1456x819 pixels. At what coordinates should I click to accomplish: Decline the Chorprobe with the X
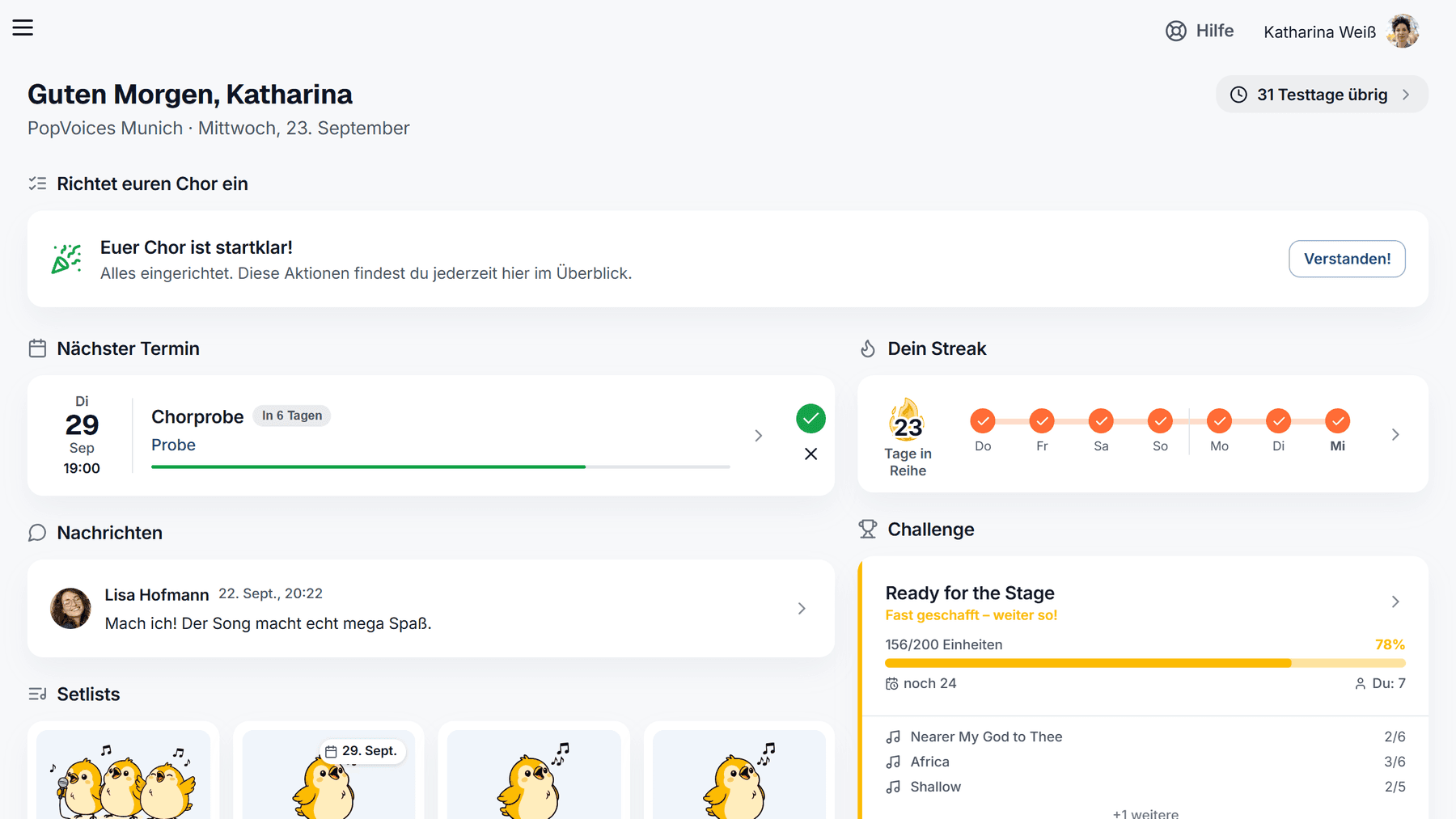tap(811, 454)
